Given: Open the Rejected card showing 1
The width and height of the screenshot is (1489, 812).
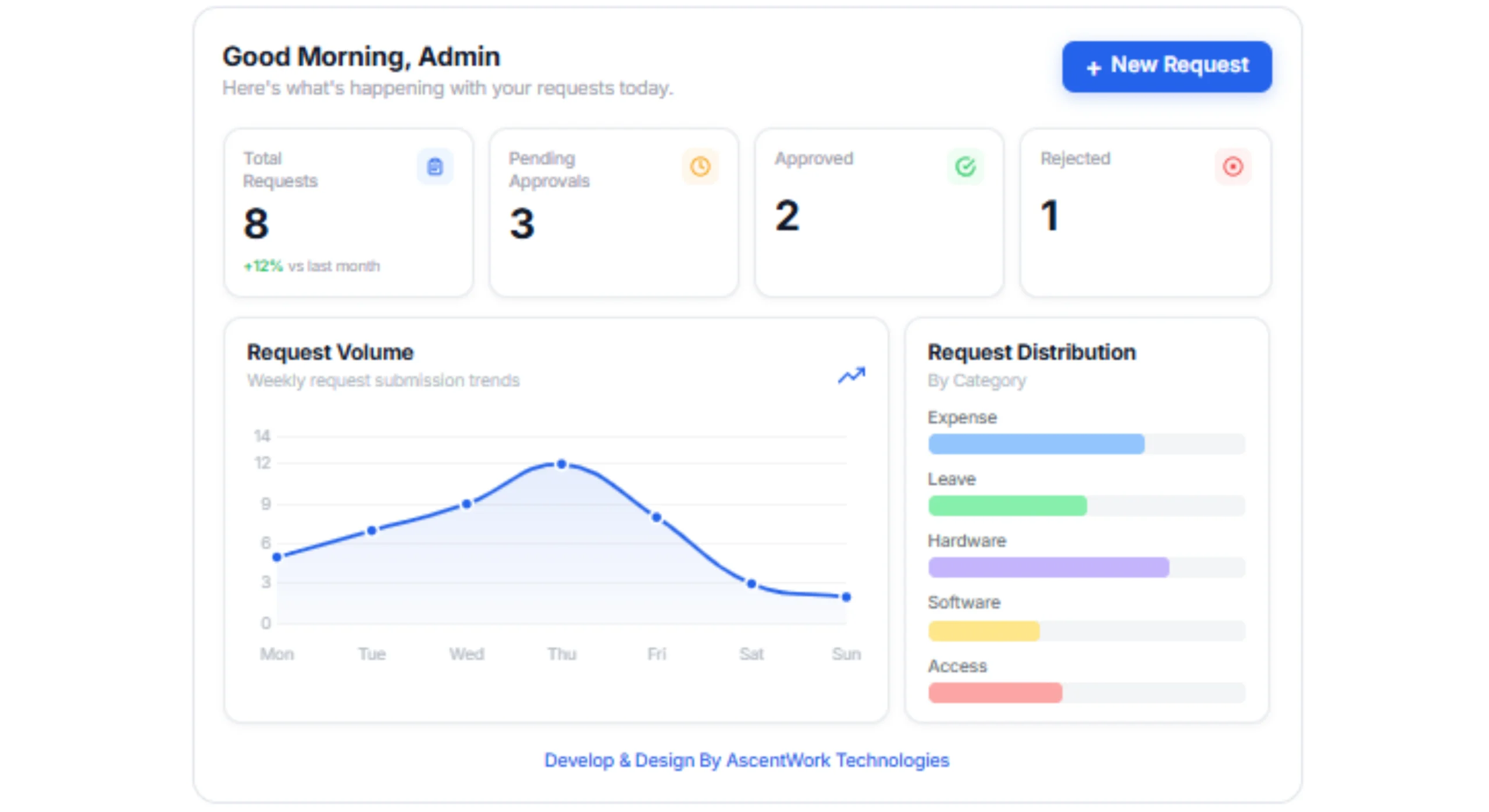Looking at the screenshot, I should point(1145,213).
